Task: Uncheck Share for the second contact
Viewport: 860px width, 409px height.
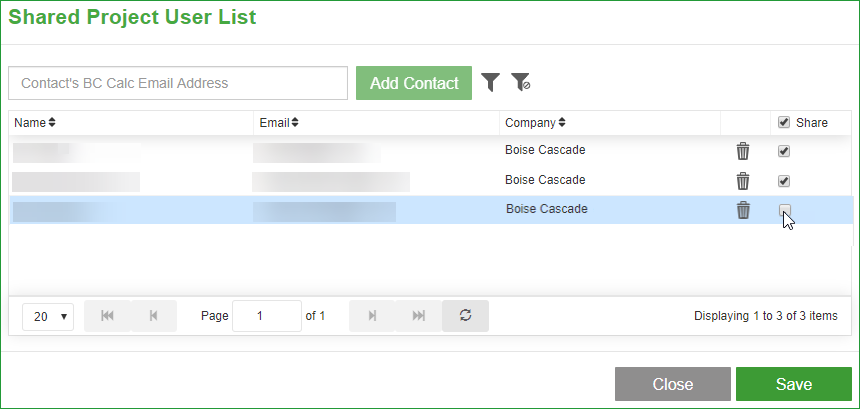Action: point(784,181)
